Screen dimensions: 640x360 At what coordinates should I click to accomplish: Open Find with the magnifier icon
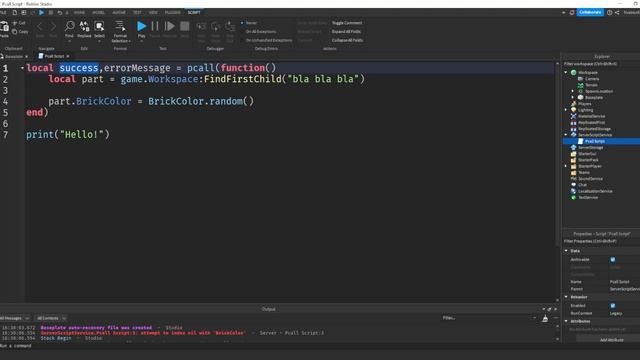click(x=69, y=27)
